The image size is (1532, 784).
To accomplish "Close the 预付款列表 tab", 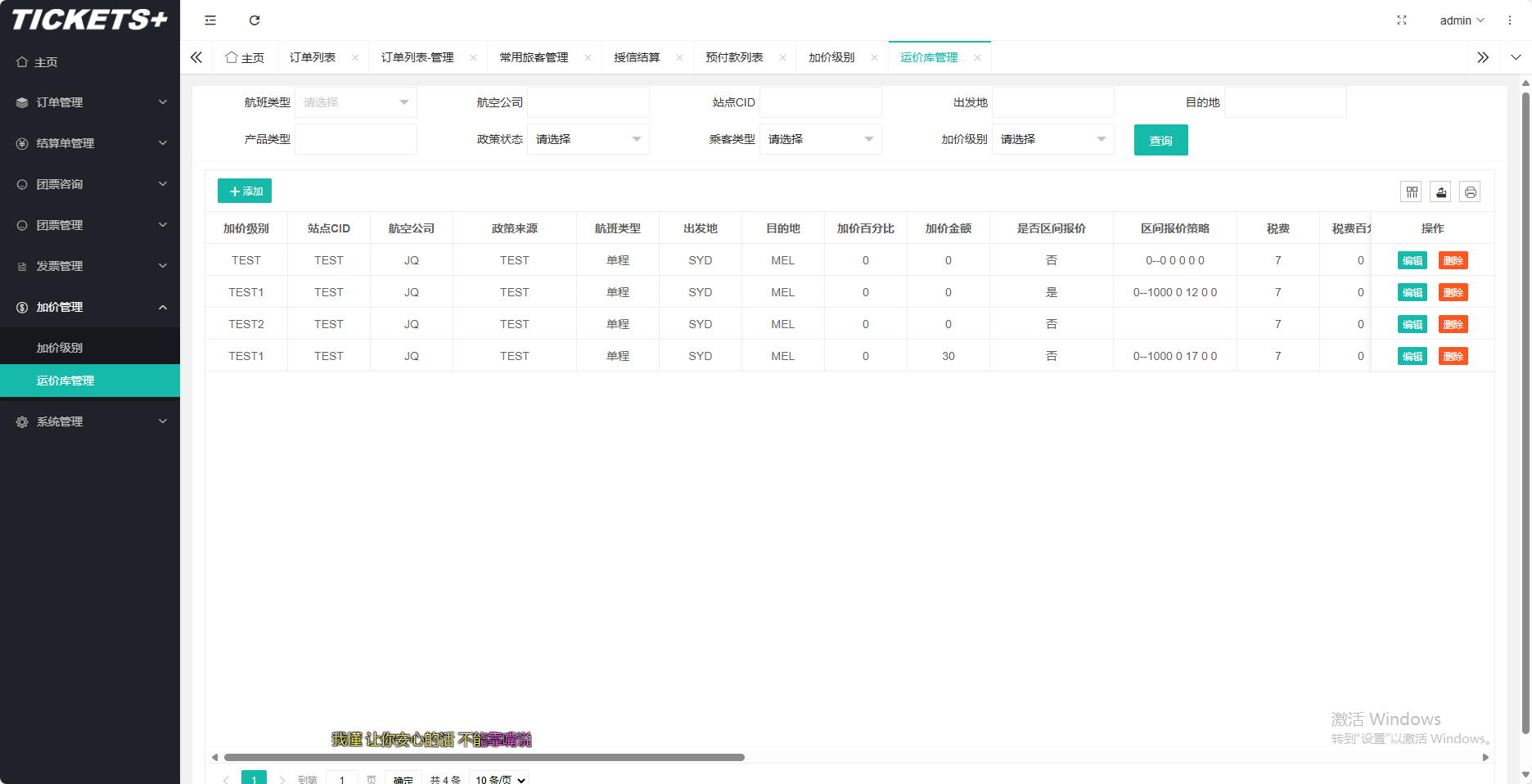I will 782,57.
